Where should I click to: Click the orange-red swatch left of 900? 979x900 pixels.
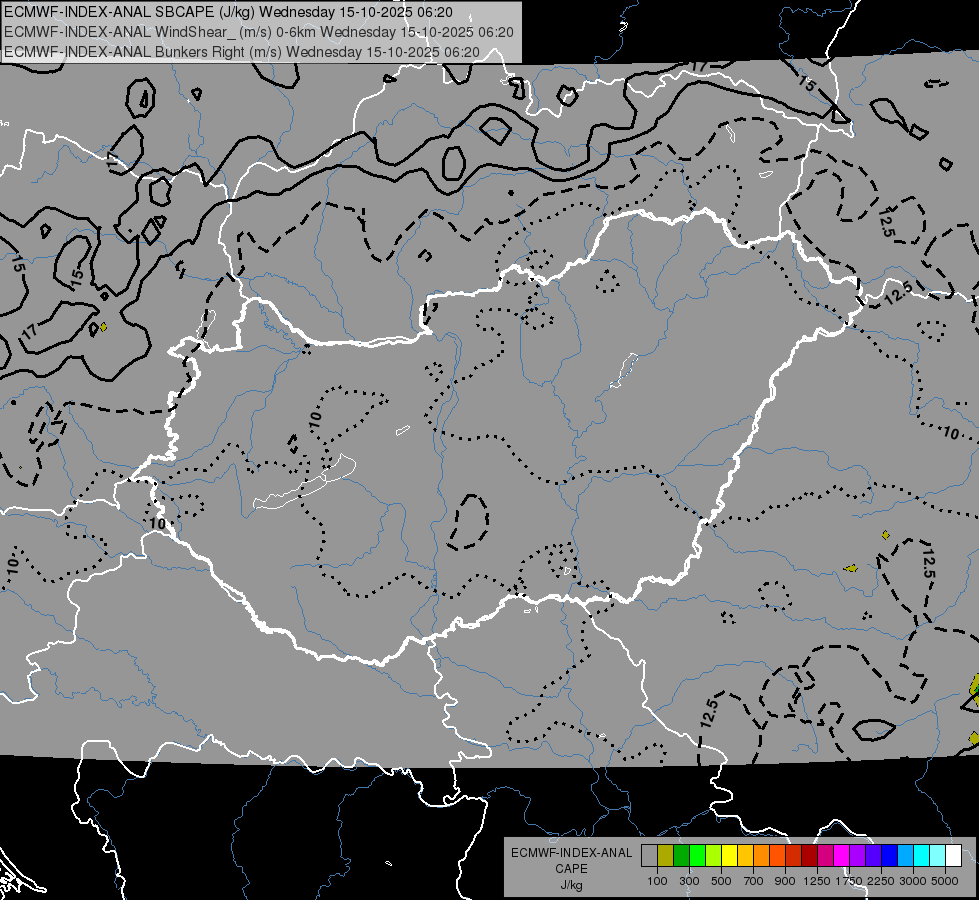(777, 856)
